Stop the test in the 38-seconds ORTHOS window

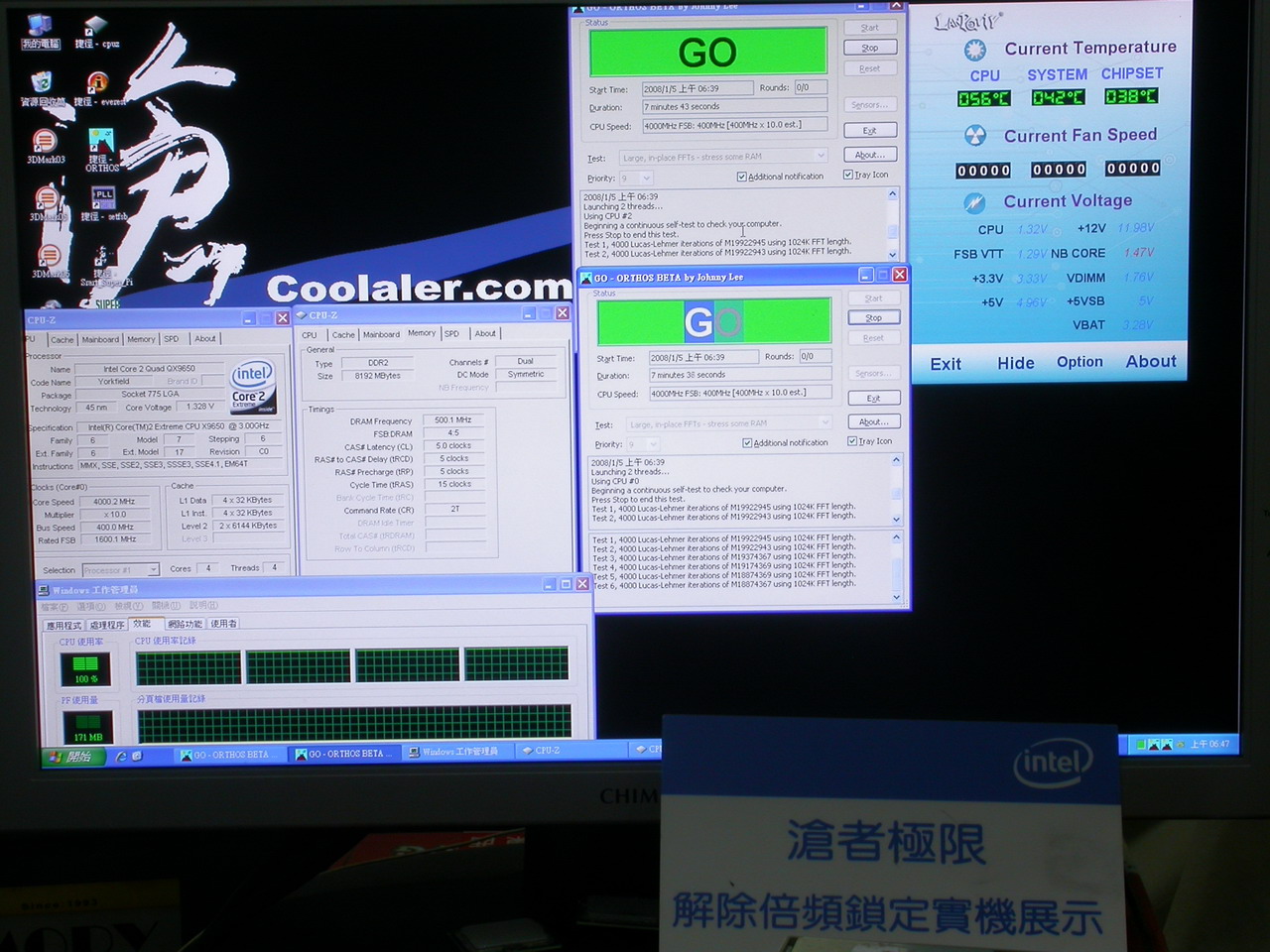873,317
